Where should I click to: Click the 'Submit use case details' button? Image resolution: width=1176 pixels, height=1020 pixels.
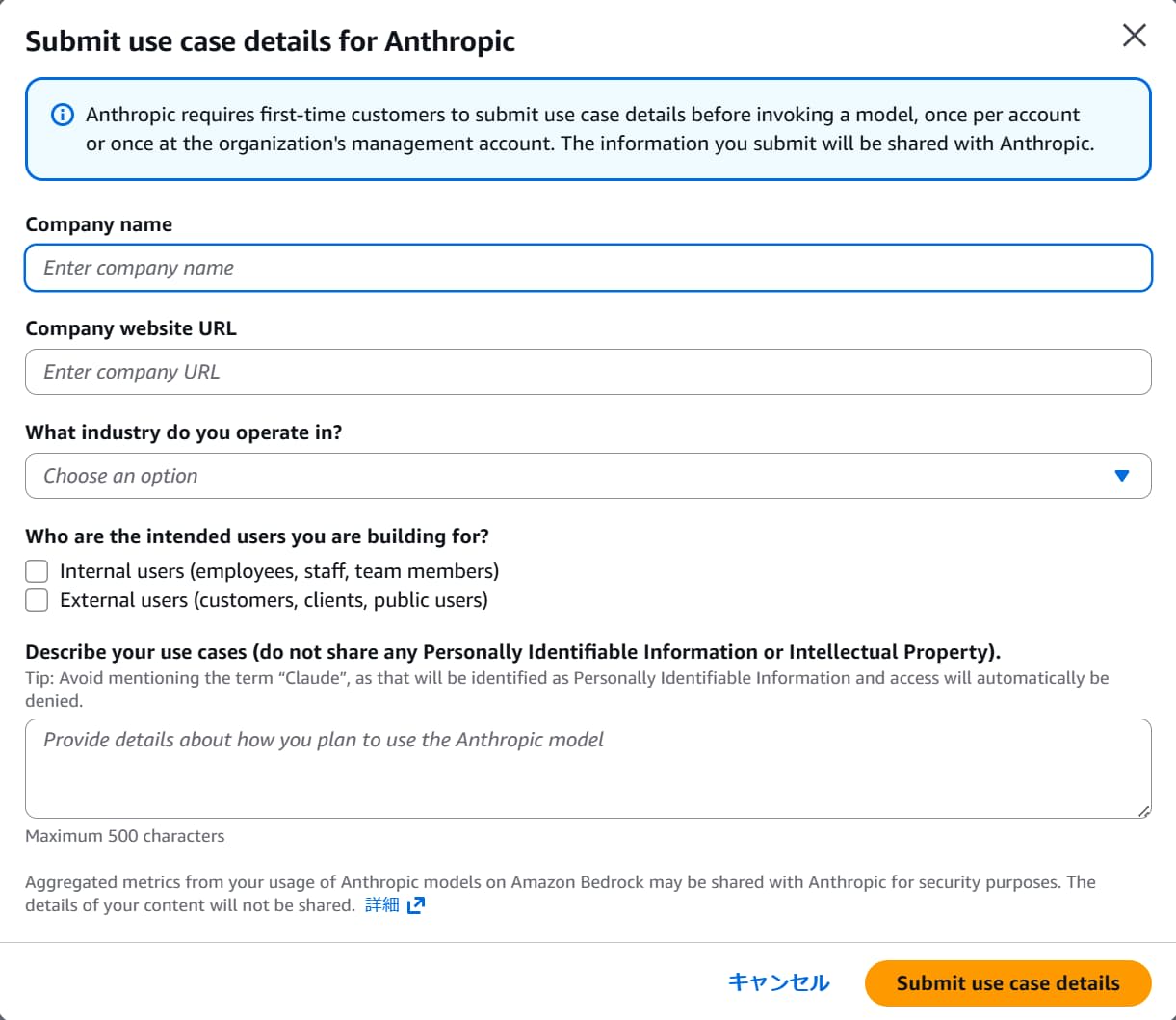(x=1007, y=983)
